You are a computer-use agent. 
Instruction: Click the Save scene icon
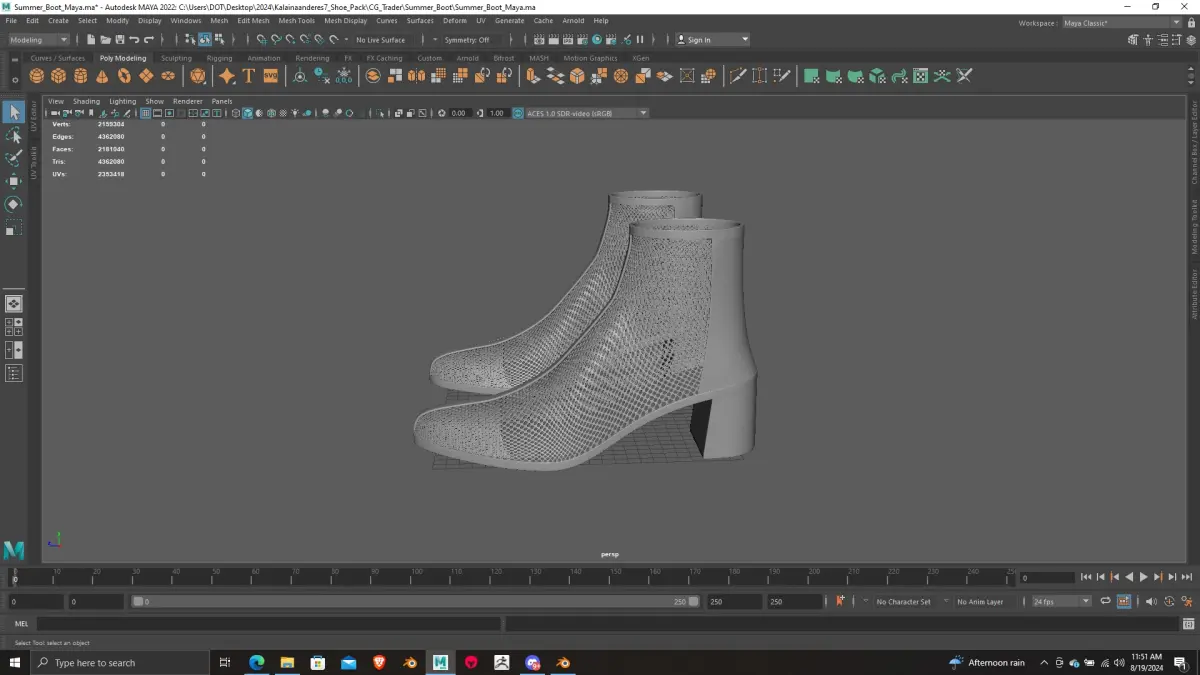119,40
